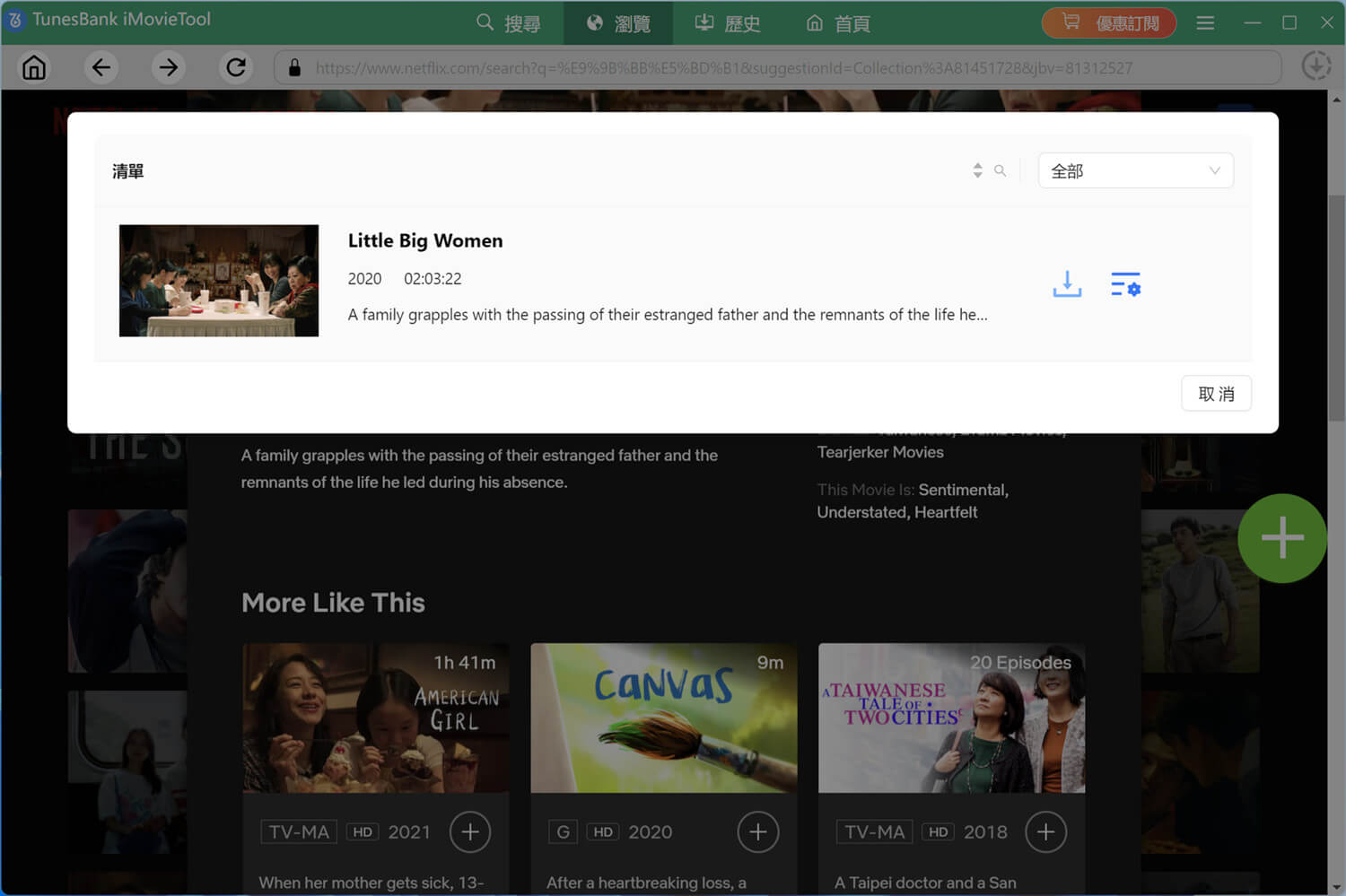Click the search magnifier icon in the list header
Image resolution: width=1346 pixels, height=896 pixels.
1000,170
